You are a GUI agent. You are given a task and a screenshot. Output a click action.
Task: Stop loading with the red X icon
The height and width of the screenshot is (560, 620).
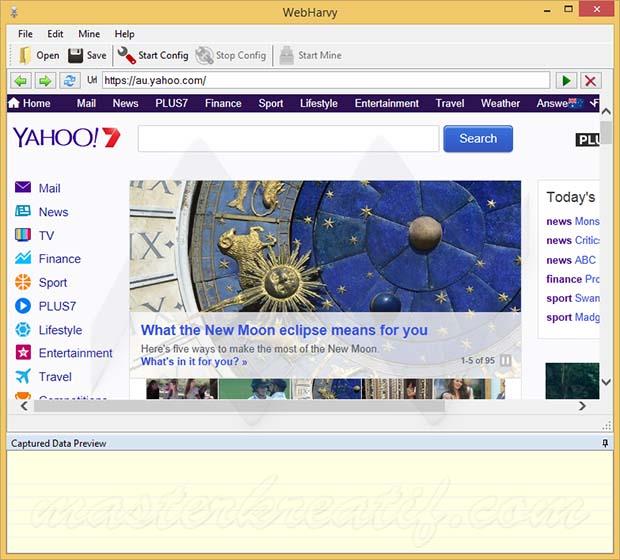590,81
